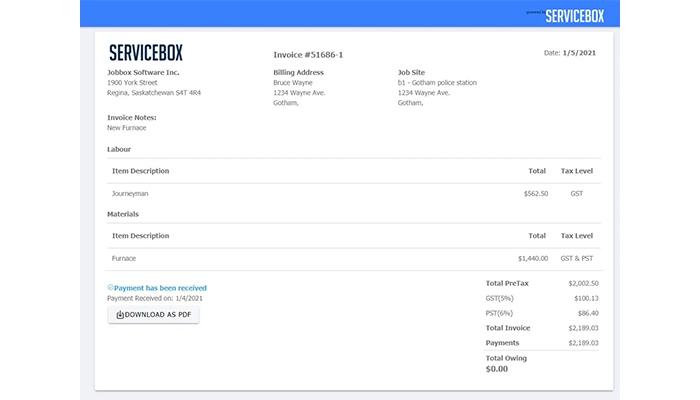The image size is (700, 400).
Task: Click the ServiceBox logo in blue header
Action: pos(574,16)
